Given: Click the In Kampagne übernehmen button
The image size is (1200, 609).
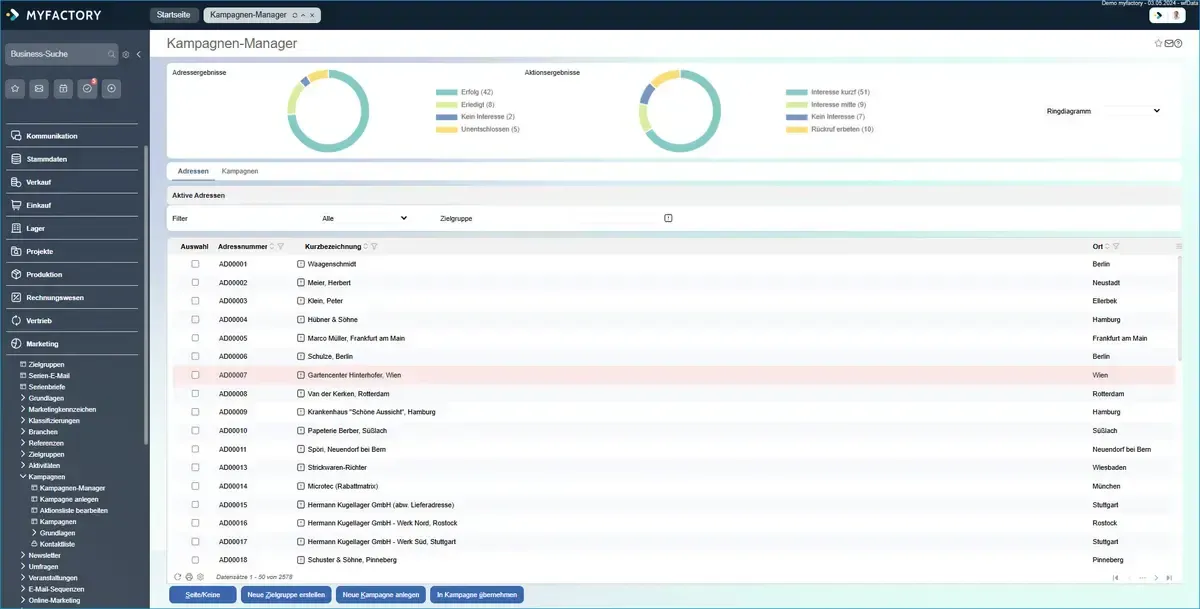Looking at the screenshot, I should click(477, 595).
